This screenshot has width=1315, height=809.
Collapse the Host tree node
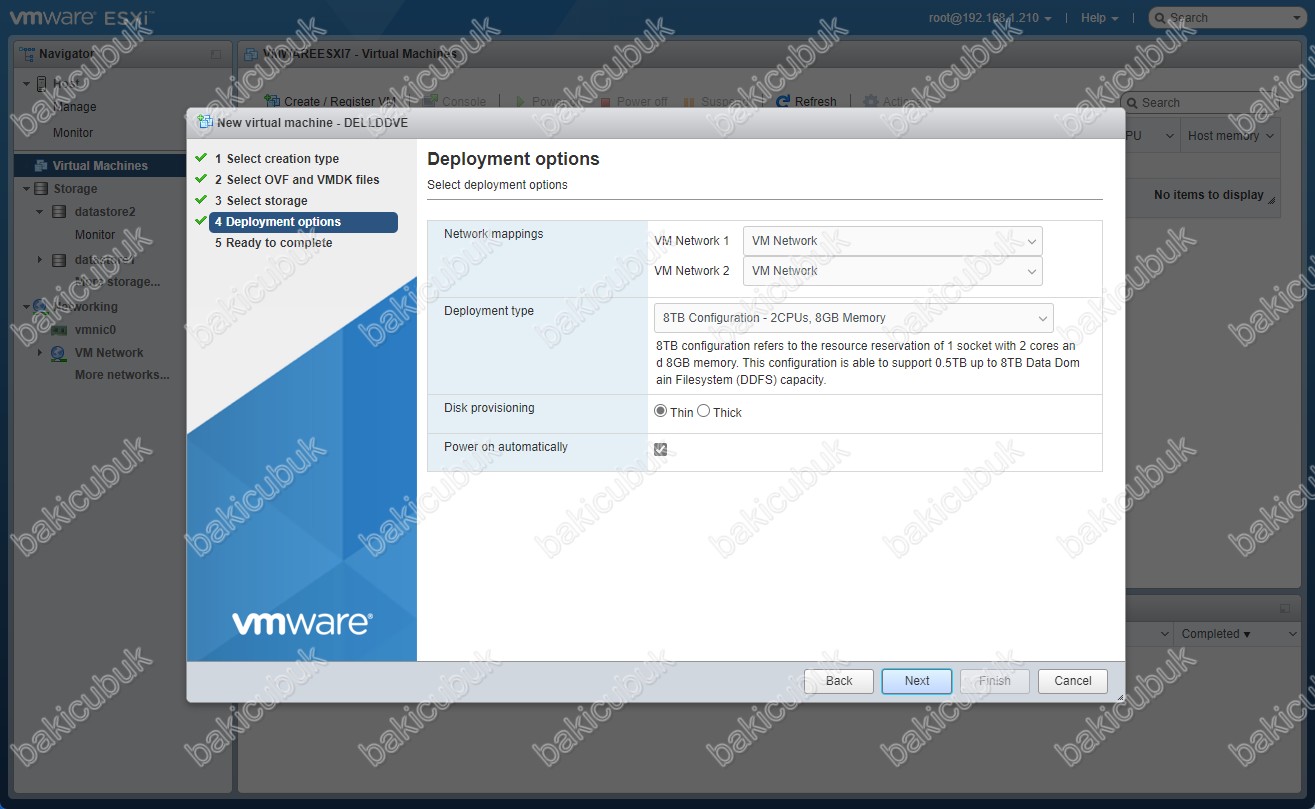(x=27, y=84)
